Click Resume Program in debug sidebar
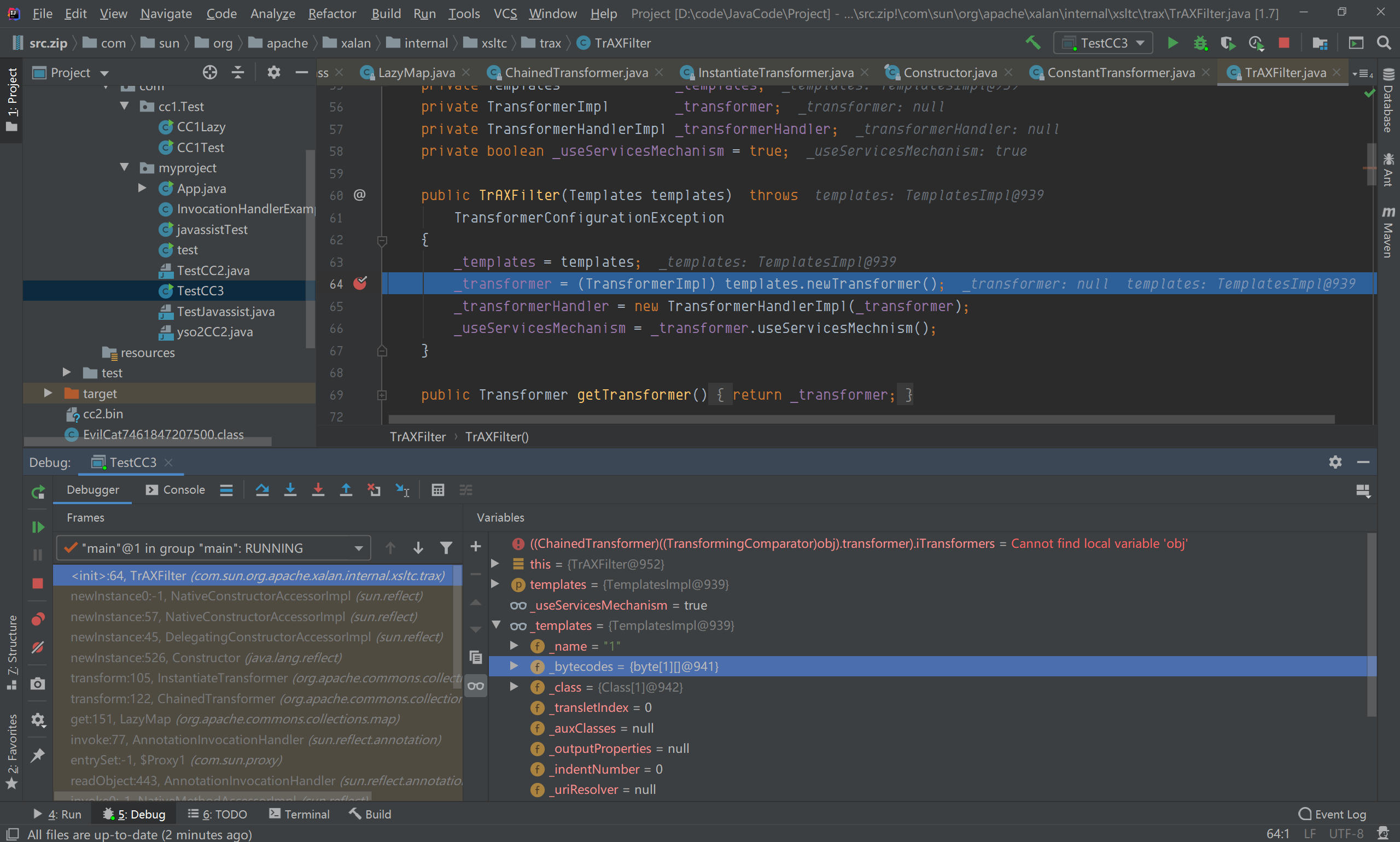 click(38, 527)
